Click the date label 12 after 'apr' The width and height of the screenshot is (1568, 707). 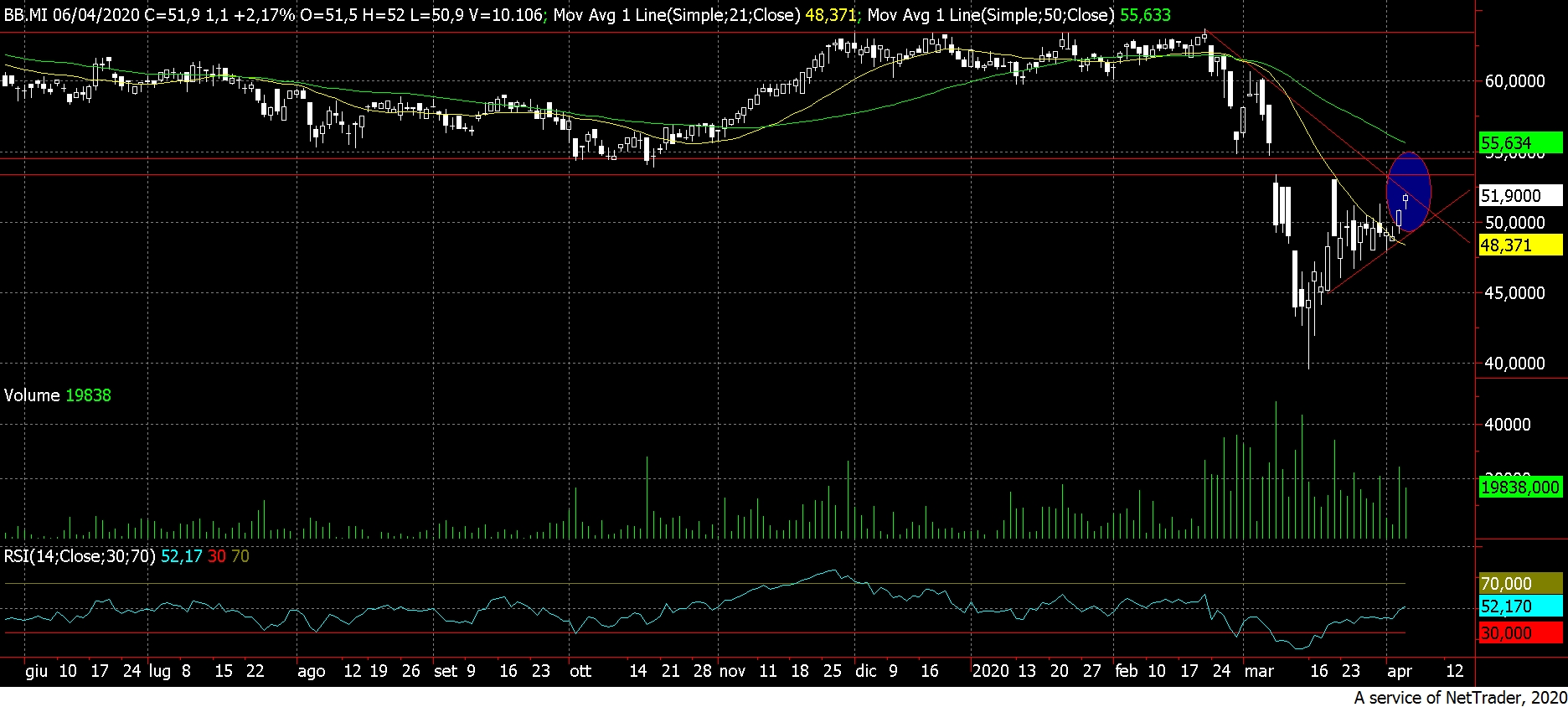coord(1455,671)
